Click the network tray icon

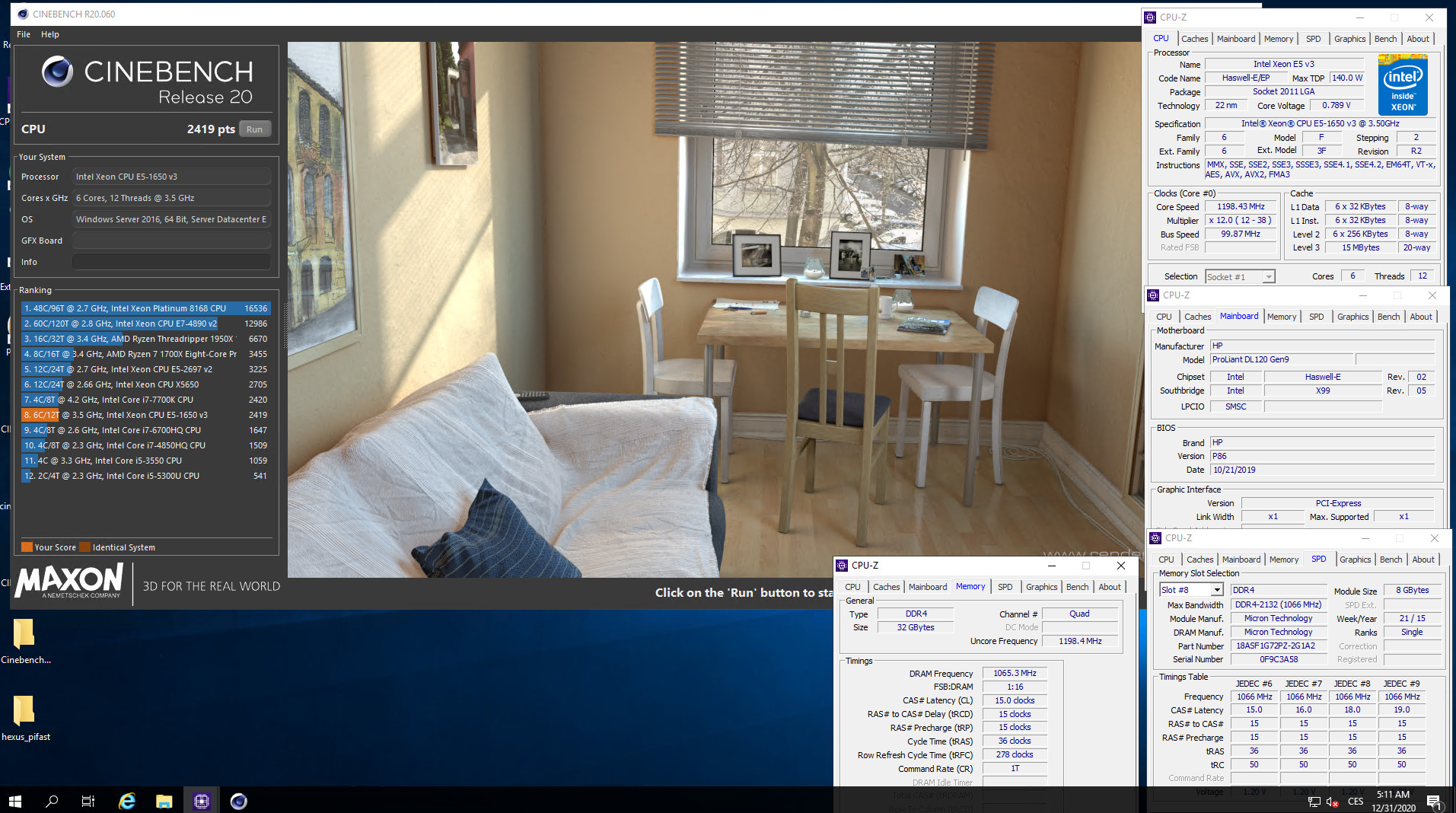coord(1314,802)
